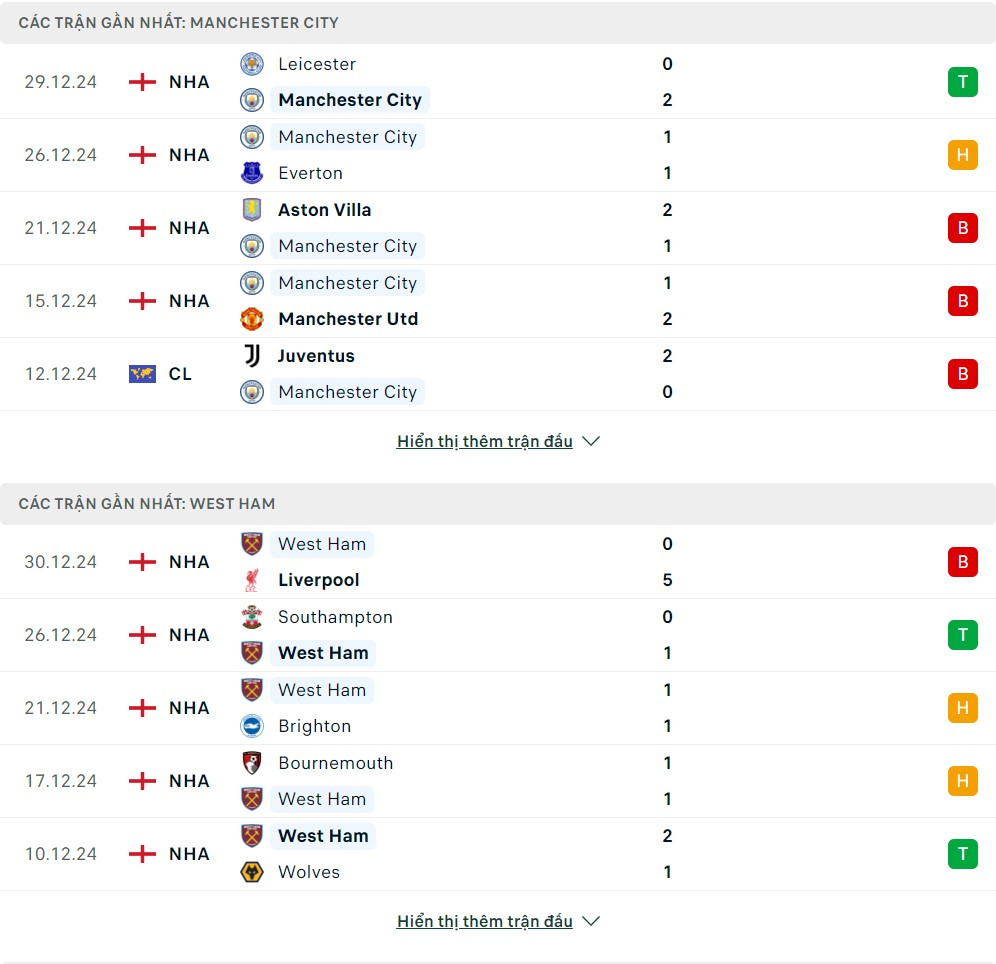The height and width of the screenshot is (964, 996).
Task: Click the Brighton crest icon
Action: coord(252,726)
